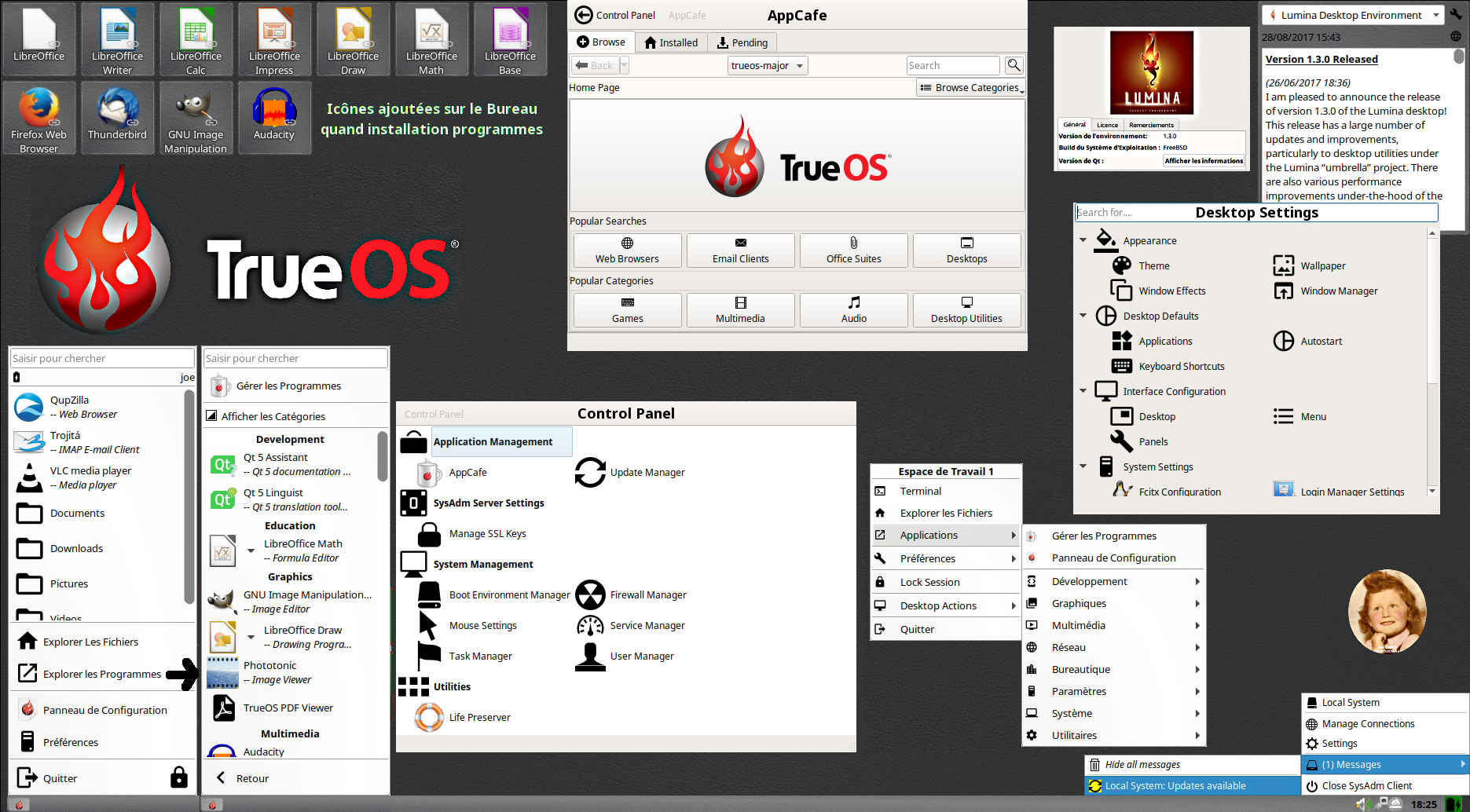
Task: Open Version 1.3.0 Released link
Action: tap(1322, 60)
